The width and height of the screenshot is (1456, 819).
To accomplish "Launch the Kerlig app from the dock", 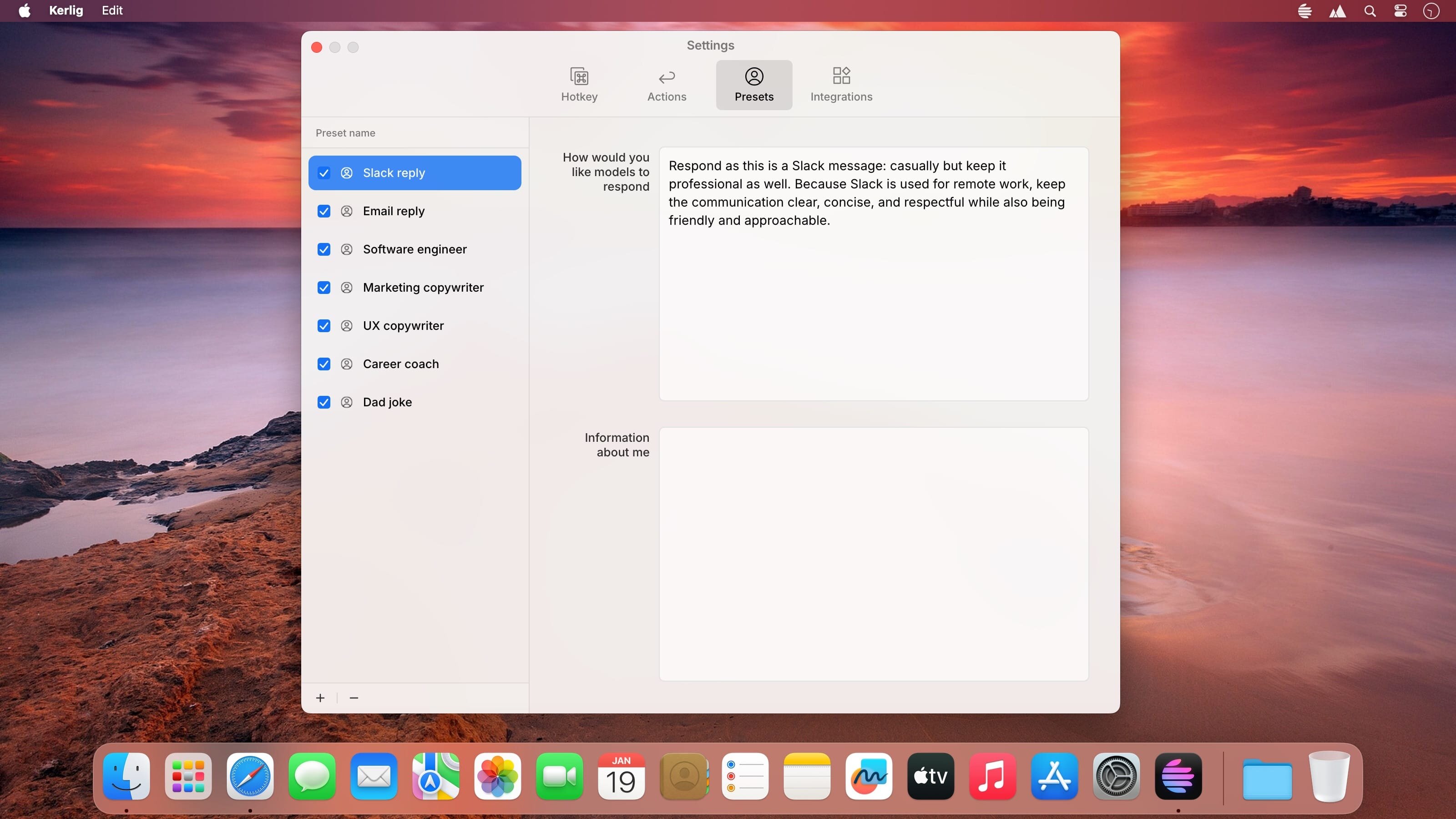I will pos(1178,776).
